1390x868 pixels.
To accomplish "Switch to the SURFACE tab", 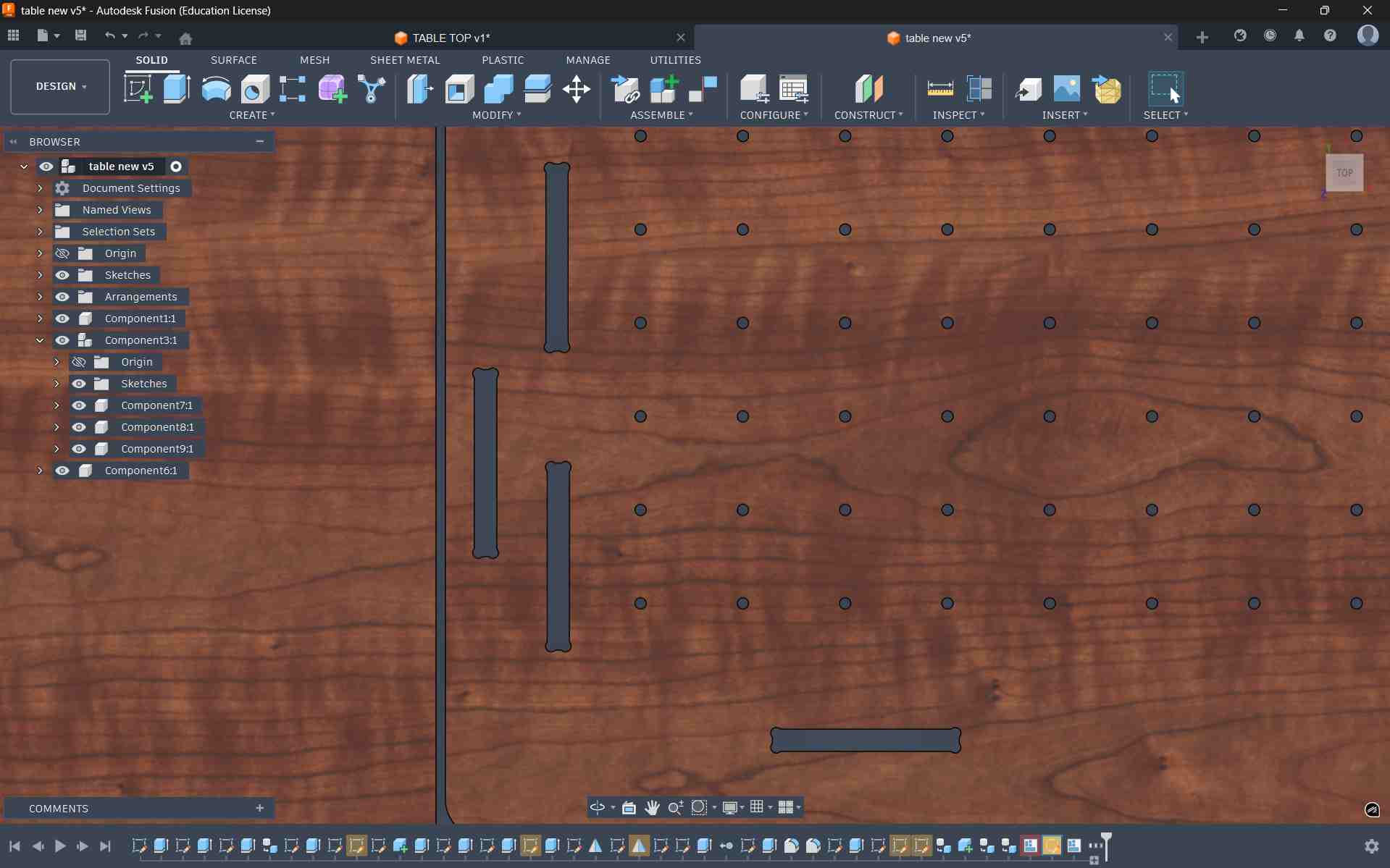I will click(x=234, y=60).
